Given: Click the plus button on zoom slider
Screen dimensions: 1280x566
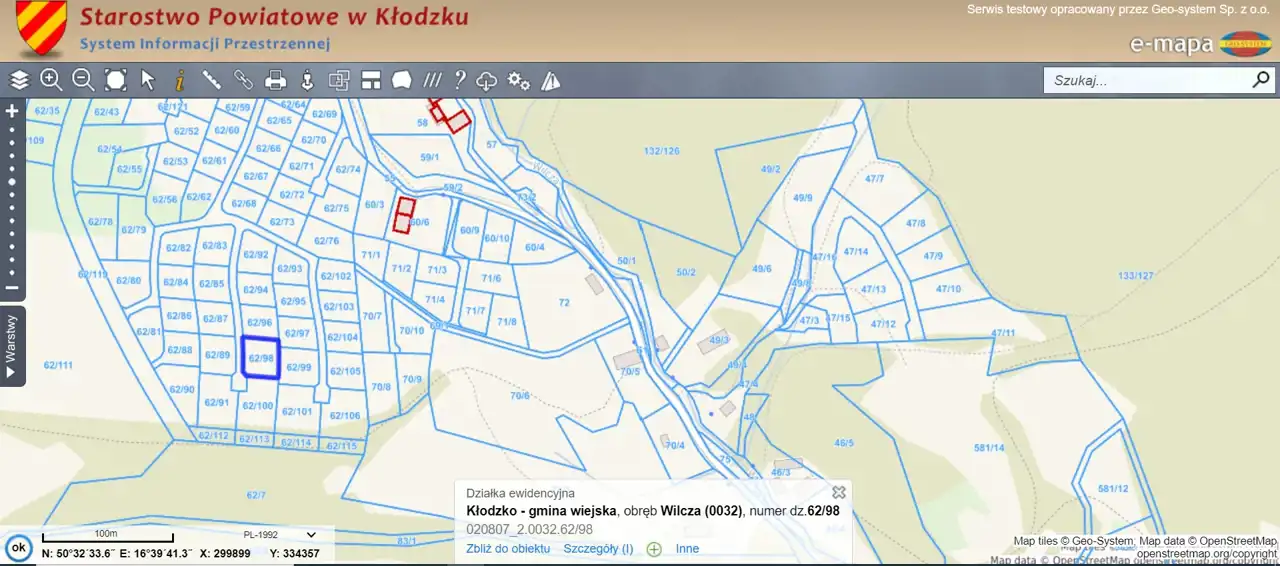Looking at the screenshot, I should [x=12, y=111].
